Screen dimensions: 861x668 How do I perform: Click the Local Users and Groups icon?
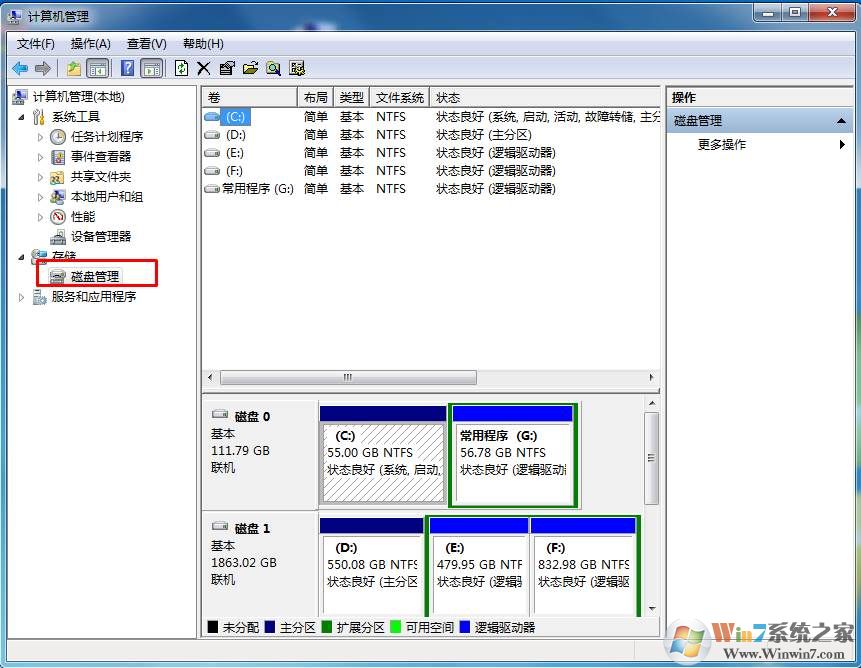click(58, 197)
